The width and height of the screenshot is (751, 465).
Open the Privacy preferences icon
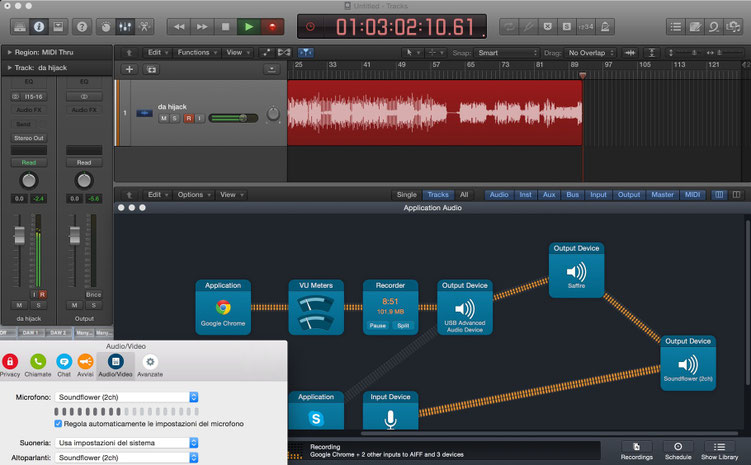tap(10, 365)
